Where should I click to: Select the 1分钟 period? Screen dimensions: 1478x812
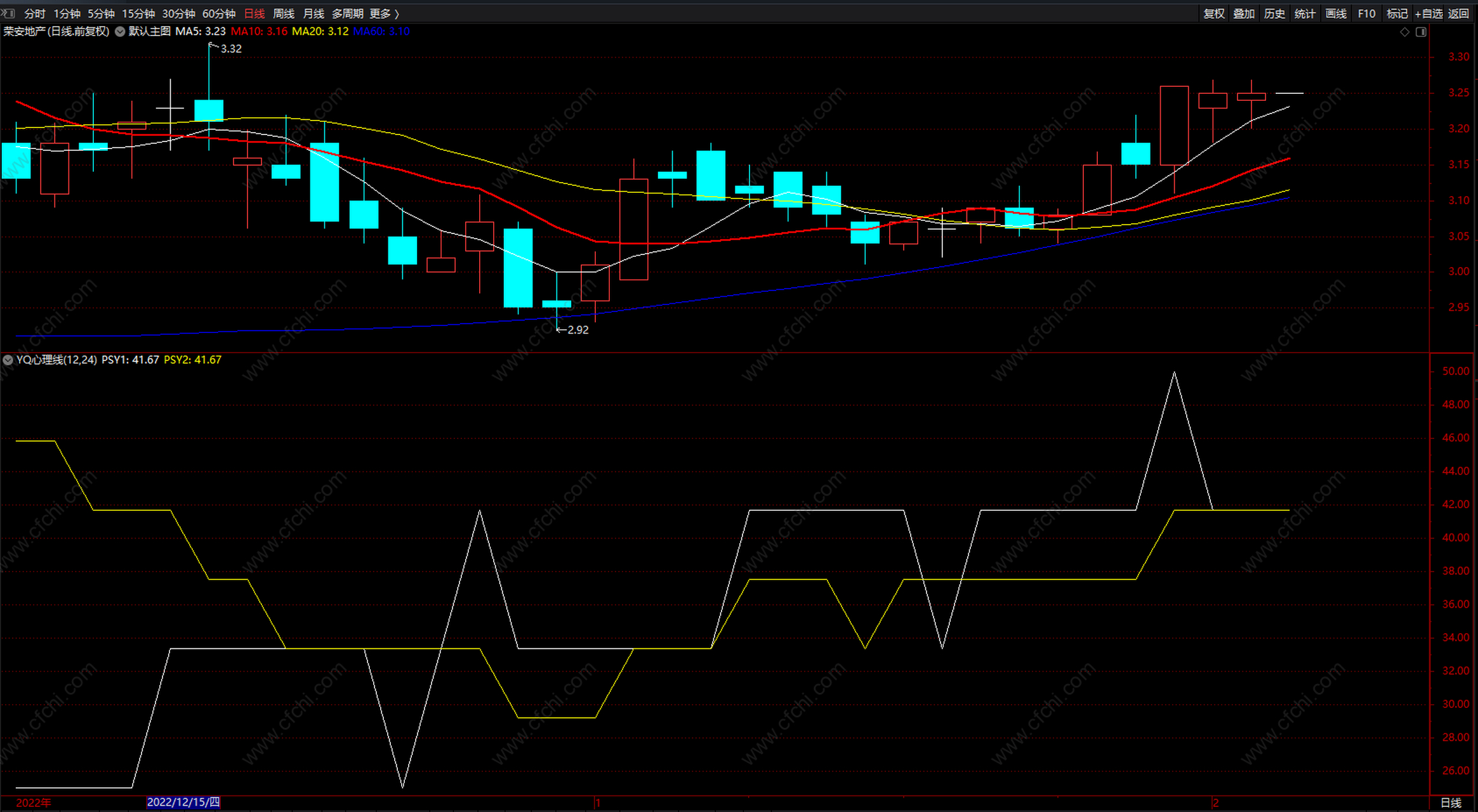(x=67, y=13)
